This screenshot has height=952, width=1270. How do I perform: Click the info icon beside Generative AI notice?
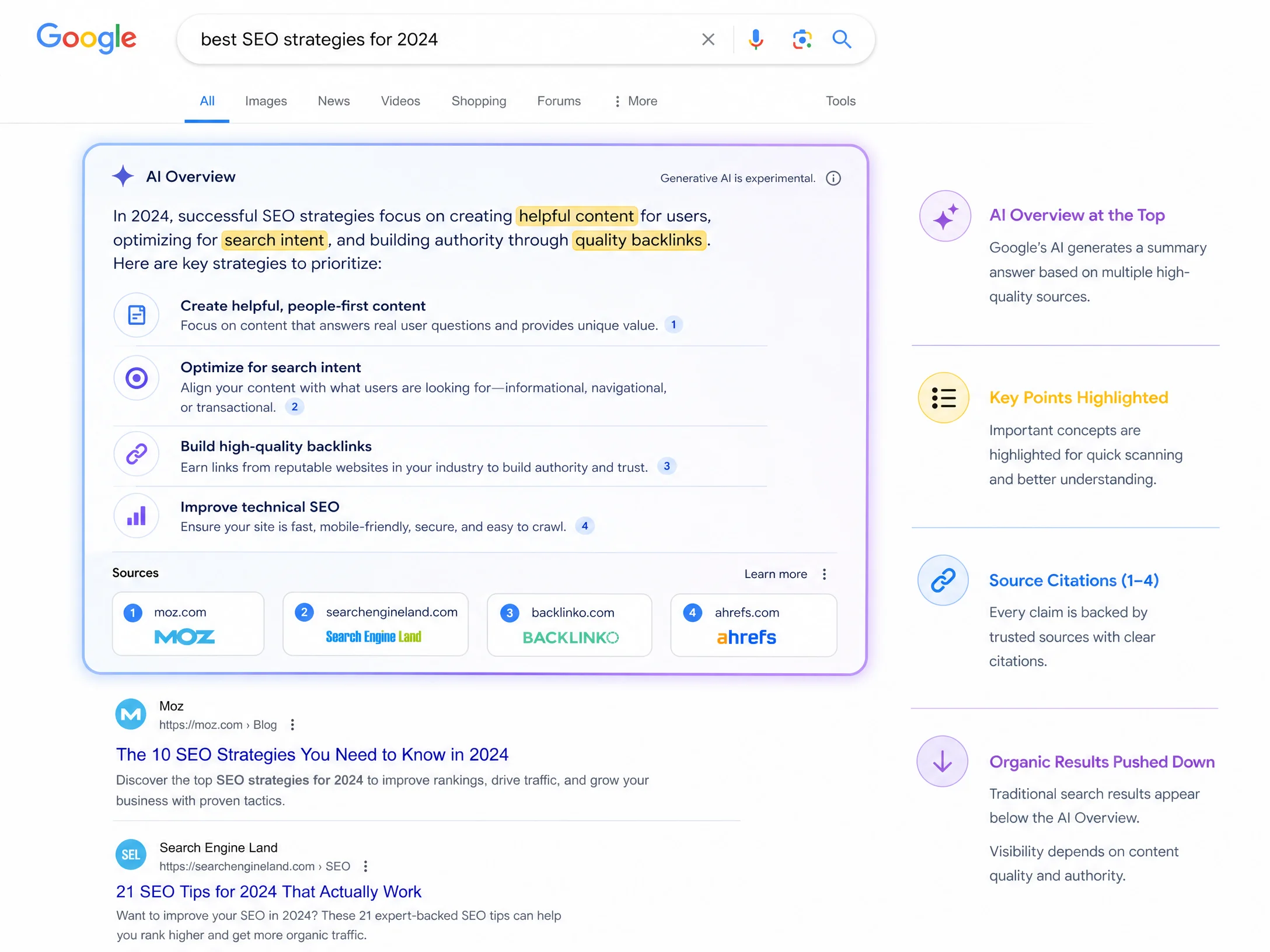833,178
